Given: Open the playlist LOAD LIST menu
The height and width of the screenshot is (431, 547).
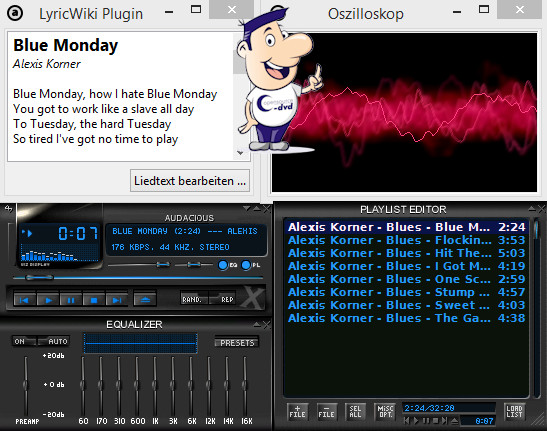Looking at the screenshot, I should point(514,412).
